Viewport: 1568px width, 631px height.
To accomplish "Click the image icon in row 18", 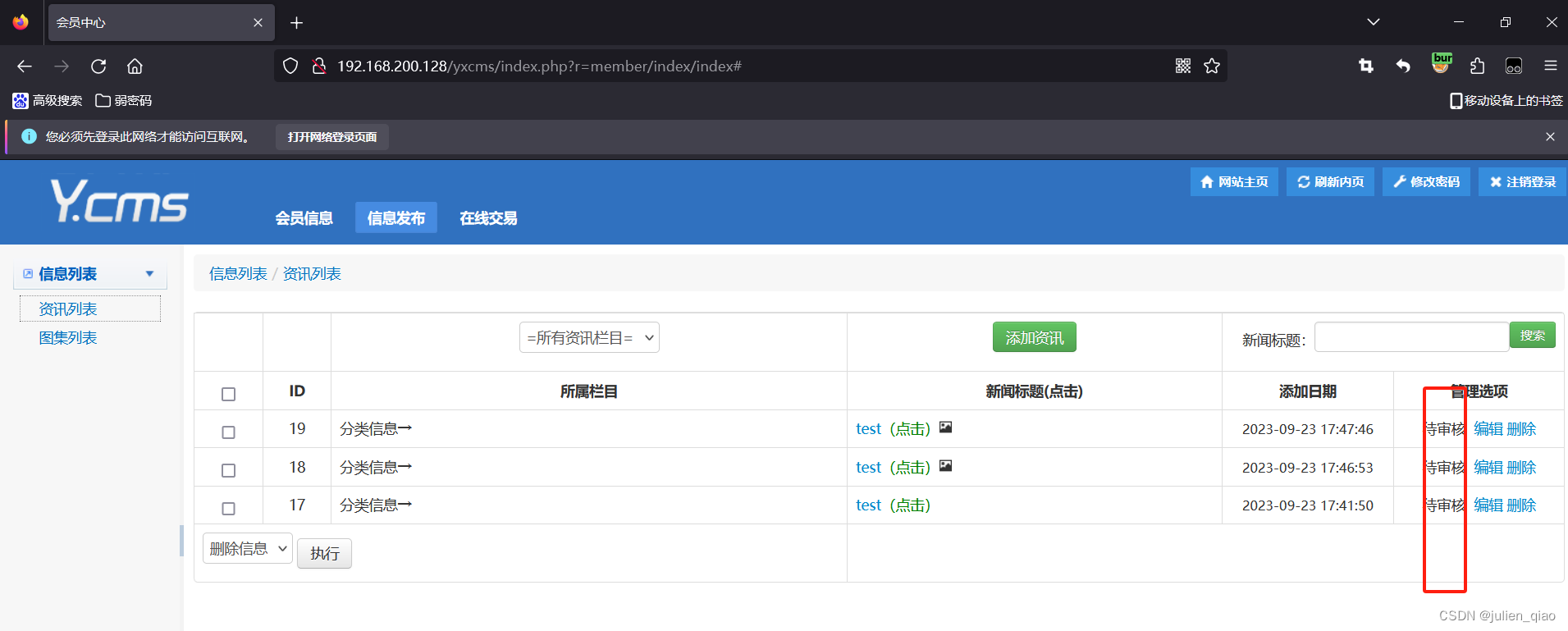I will tap(945, 466).
